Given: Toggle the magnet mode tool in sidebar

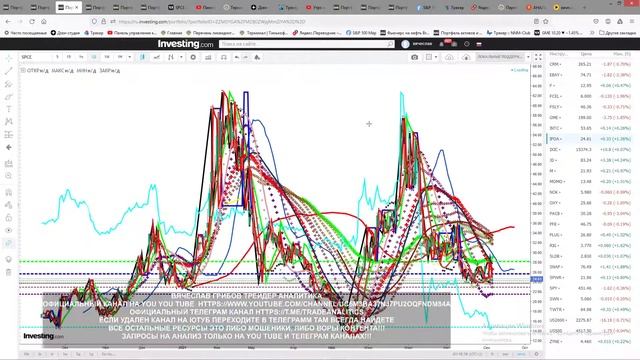Looking at the screenshot, I should point(9,192).
